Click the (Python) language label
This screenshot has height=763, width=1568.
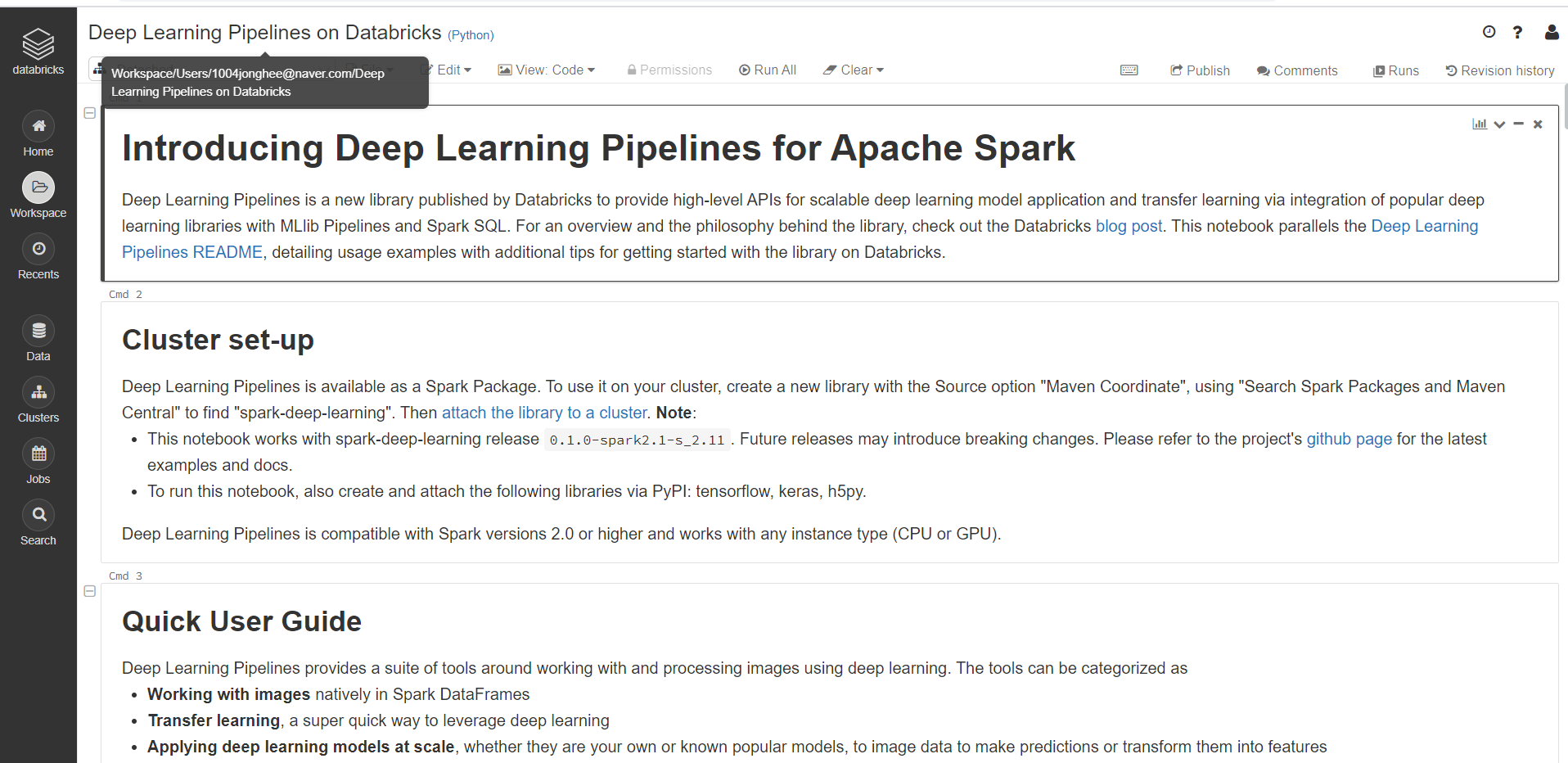471,35
